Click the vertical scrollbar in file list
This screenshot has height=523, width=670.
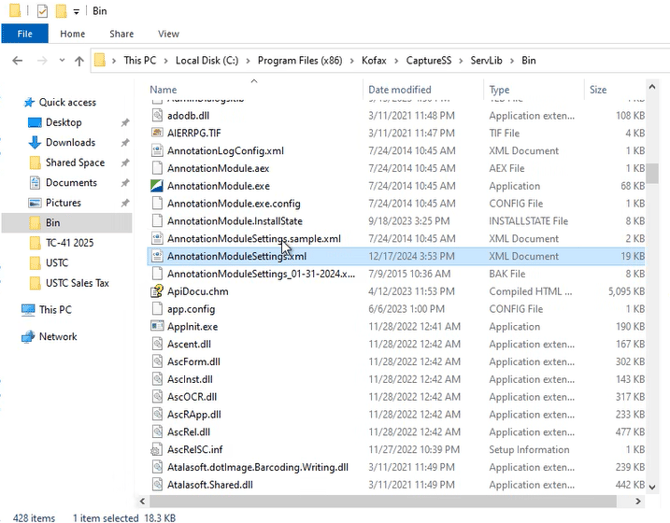651,174
